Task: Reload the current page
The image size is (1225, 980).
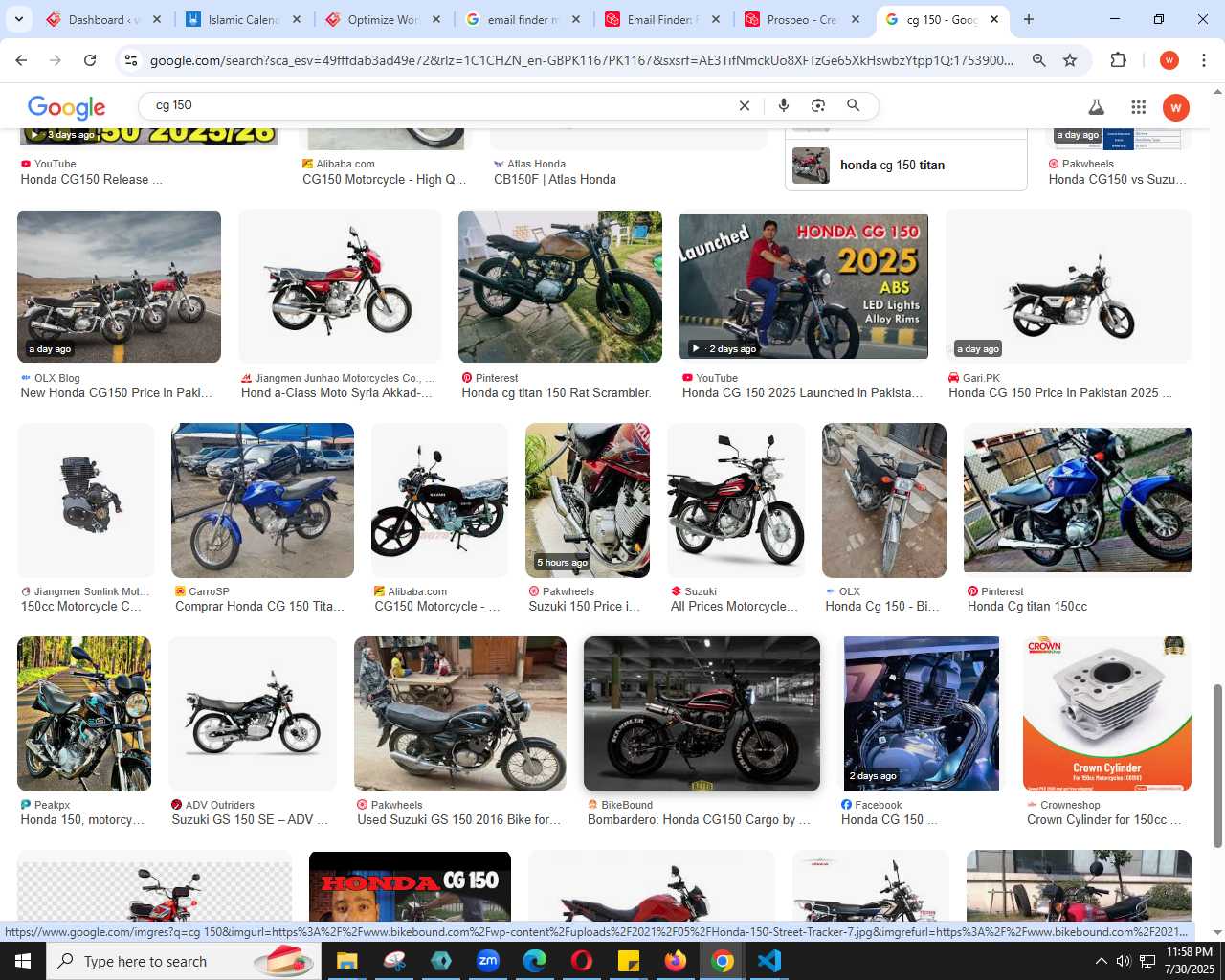Action: point(90,60)
